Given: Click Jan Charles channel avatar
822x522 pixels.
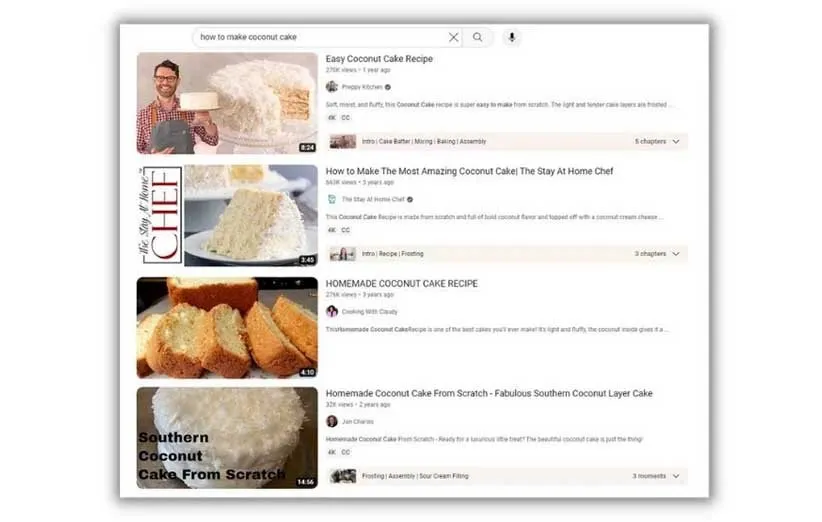Looking at the screenshot, I should click(x=332, y=421).
